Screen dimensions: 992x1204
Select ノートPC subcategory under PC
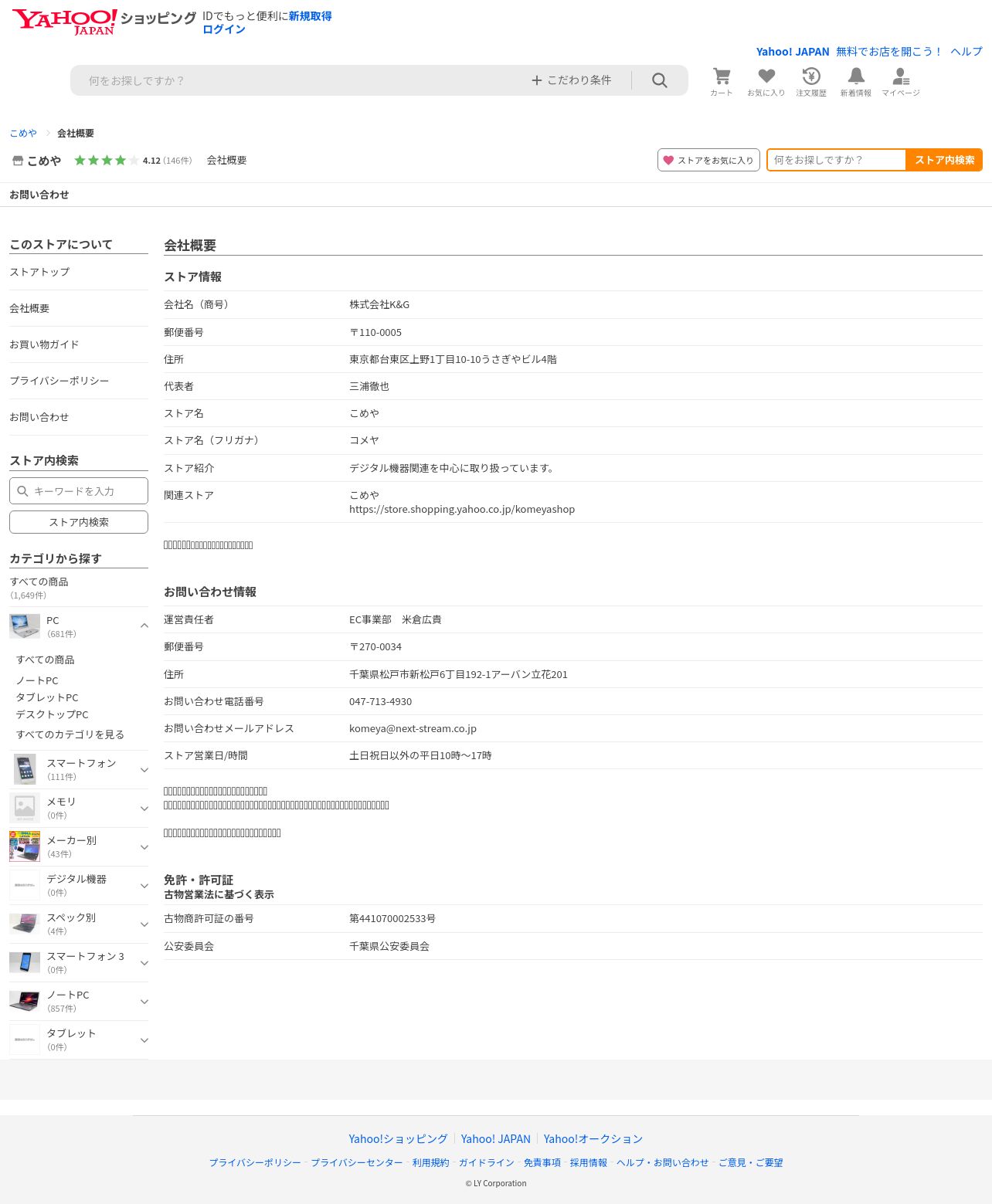(37, 680)
